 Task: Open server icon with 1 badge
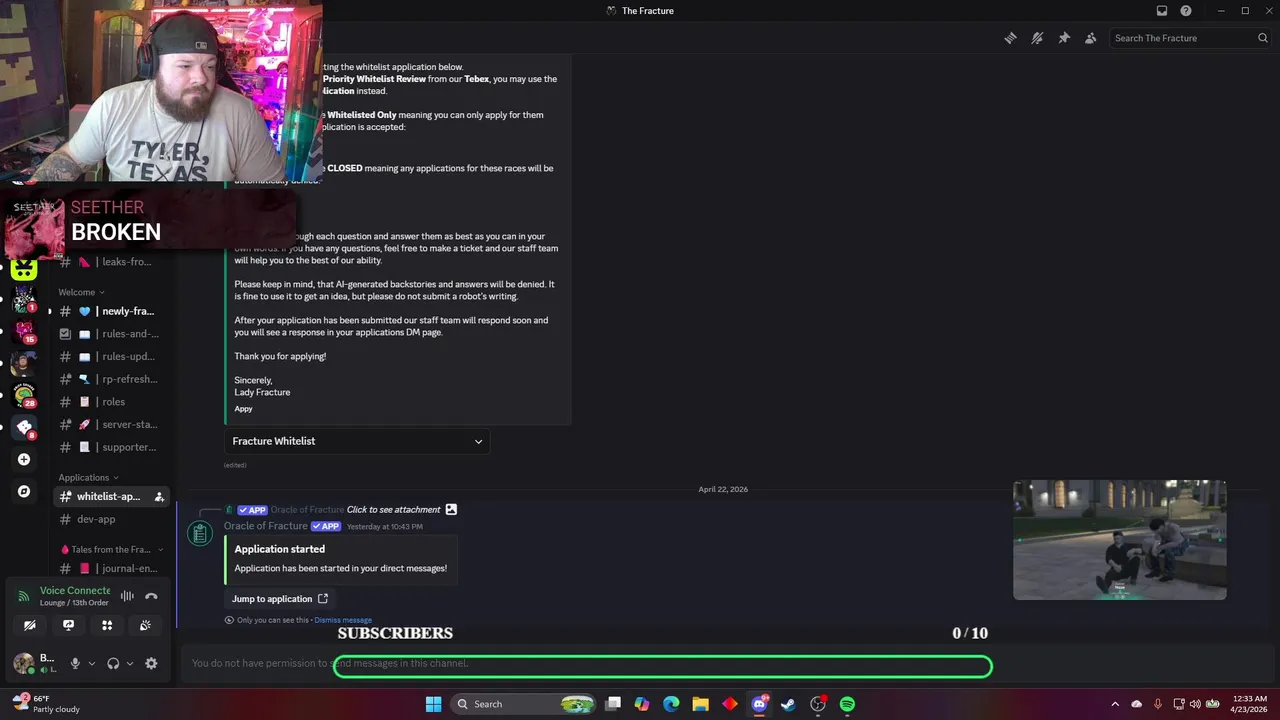click(x=24, y=299)
